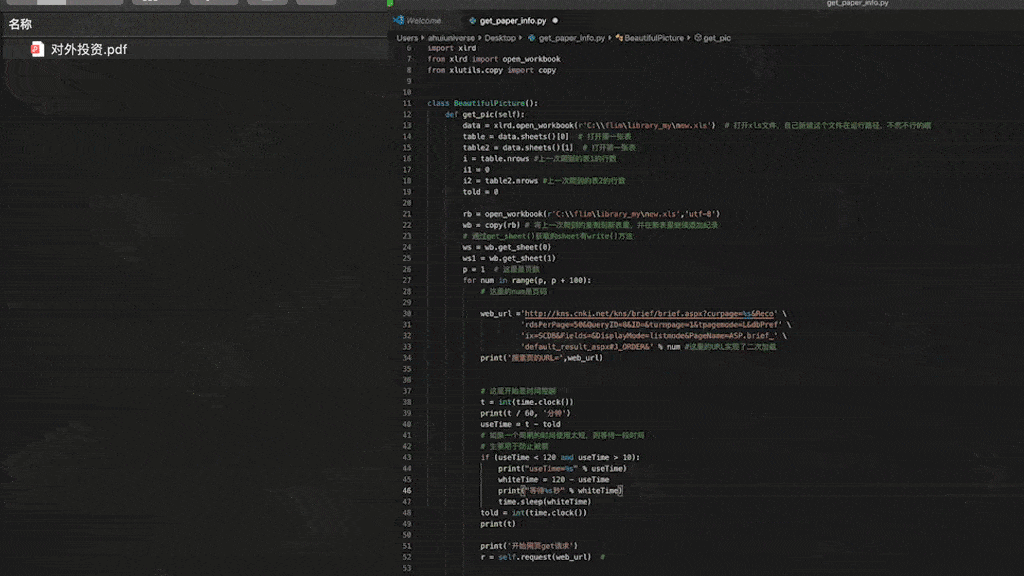The width and height of the screenshot is (1024, 576).
Task: Click the Python icon in the breadcrumb
Action: (532, 38)
